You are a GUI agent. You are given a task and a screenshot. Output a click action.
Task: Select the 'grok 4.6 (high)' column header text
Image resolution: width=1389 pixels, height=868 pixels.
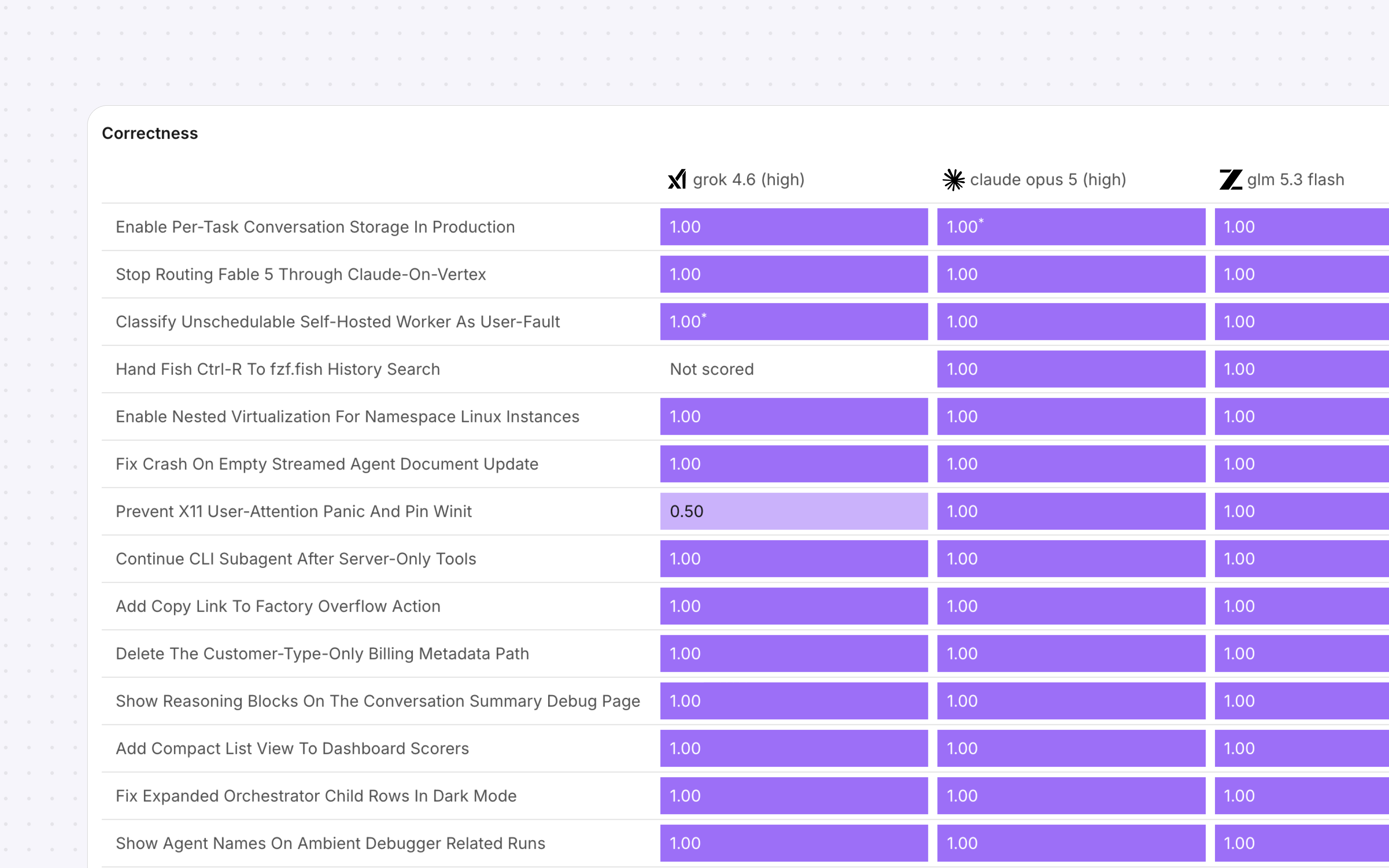[x=748, y=180]
